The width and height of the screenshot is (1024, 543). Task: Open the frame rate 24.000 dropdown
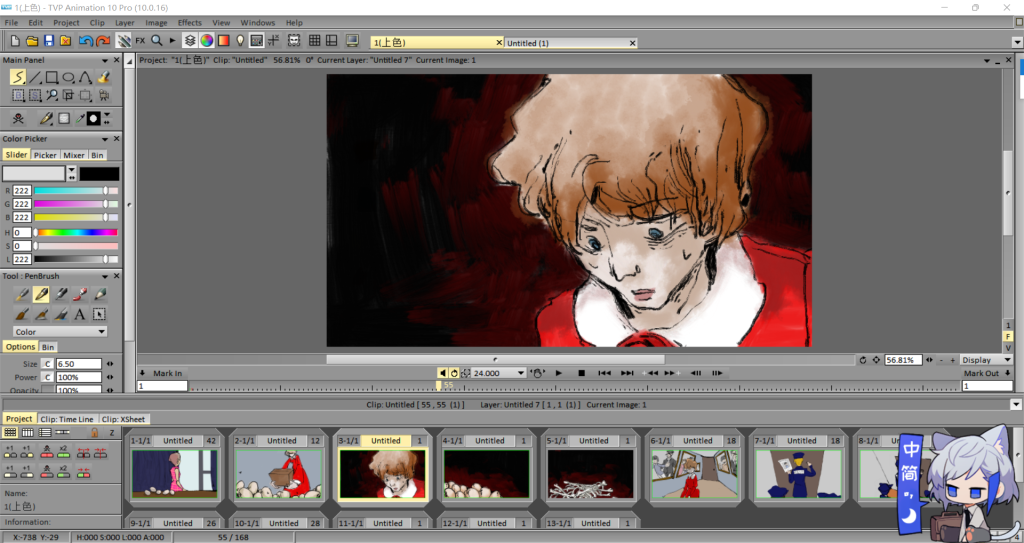520,373
